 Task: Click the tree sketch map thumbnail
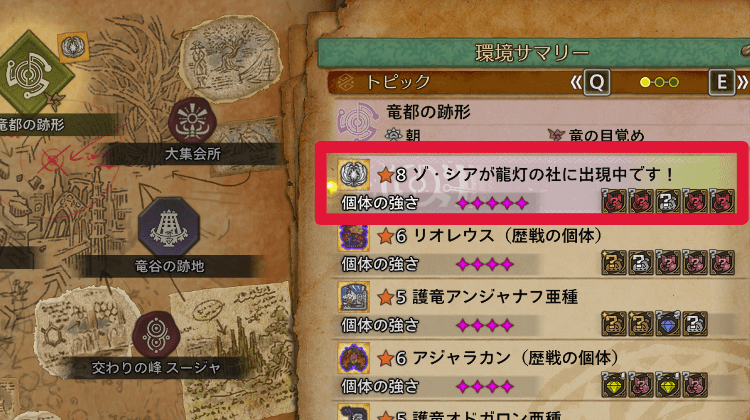click(231, 58)
